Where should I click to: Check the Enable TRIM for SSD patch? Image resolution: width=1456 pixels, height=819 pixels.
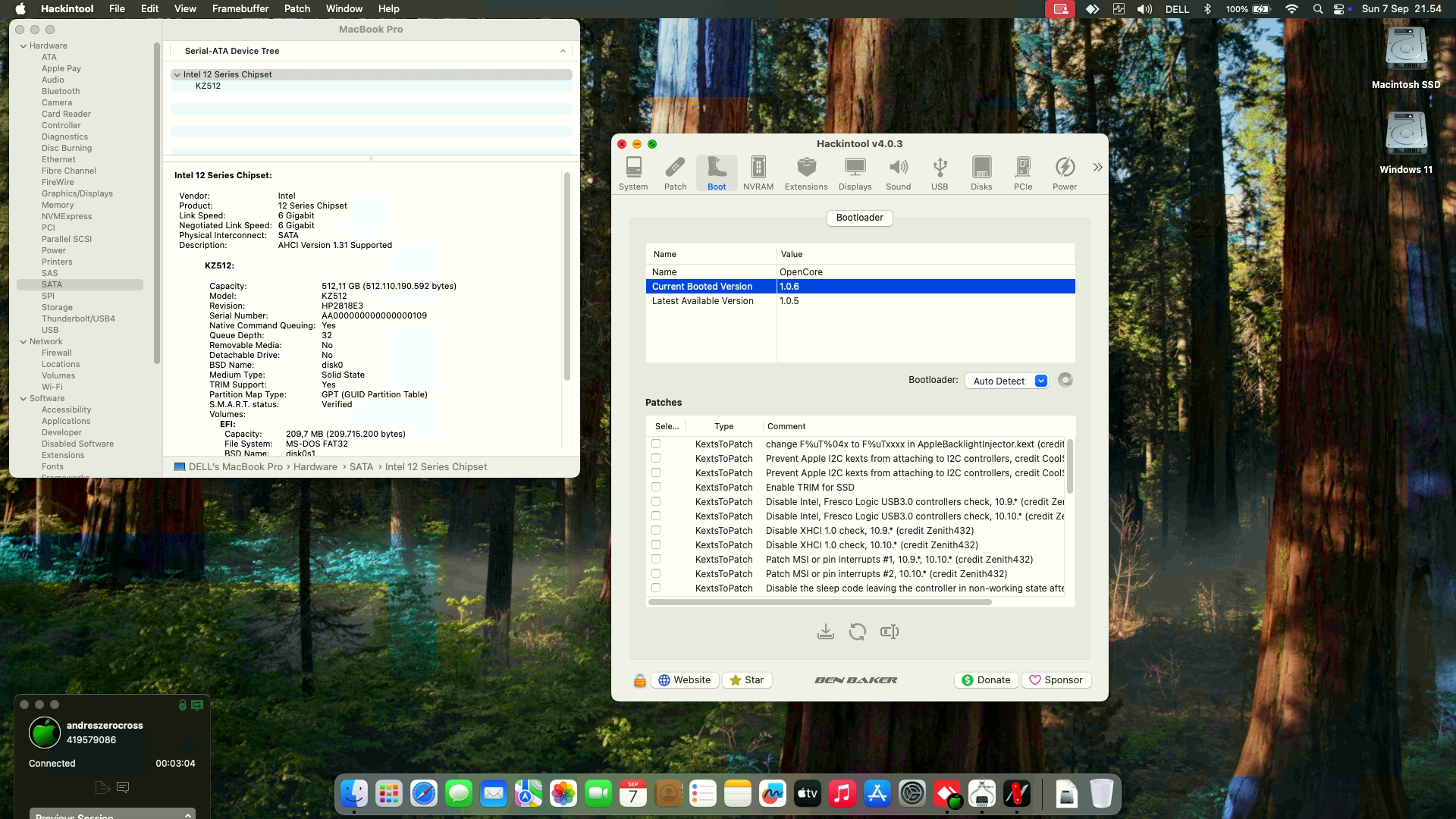(656, 487)
